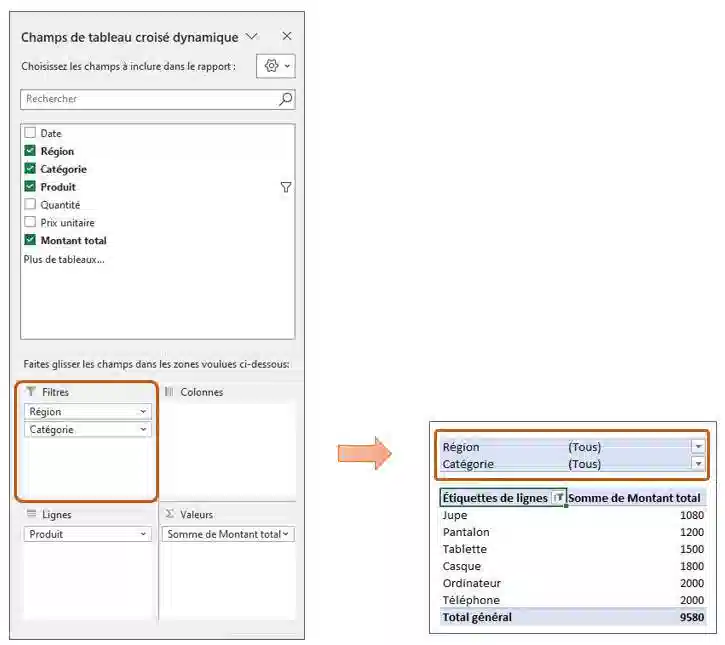Open Étiquettes de lignes filter button
The height and width of the screenshot is (645, 725).
tap(558, 498)
